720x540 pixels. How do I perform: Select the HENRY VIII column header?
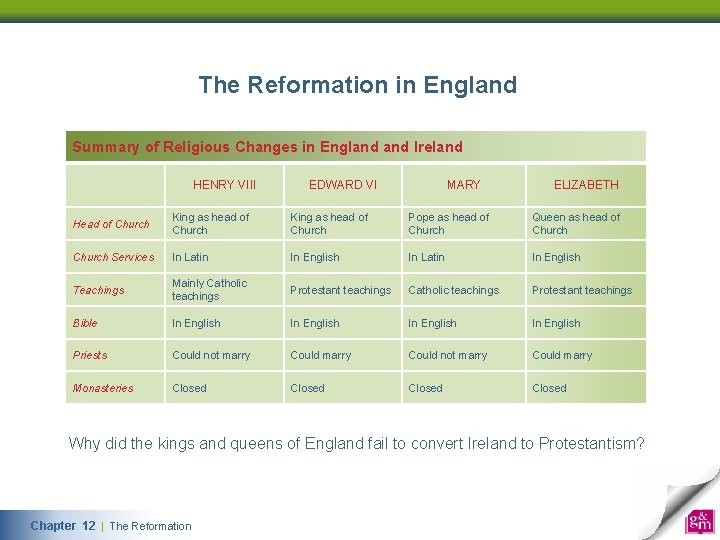224,185
